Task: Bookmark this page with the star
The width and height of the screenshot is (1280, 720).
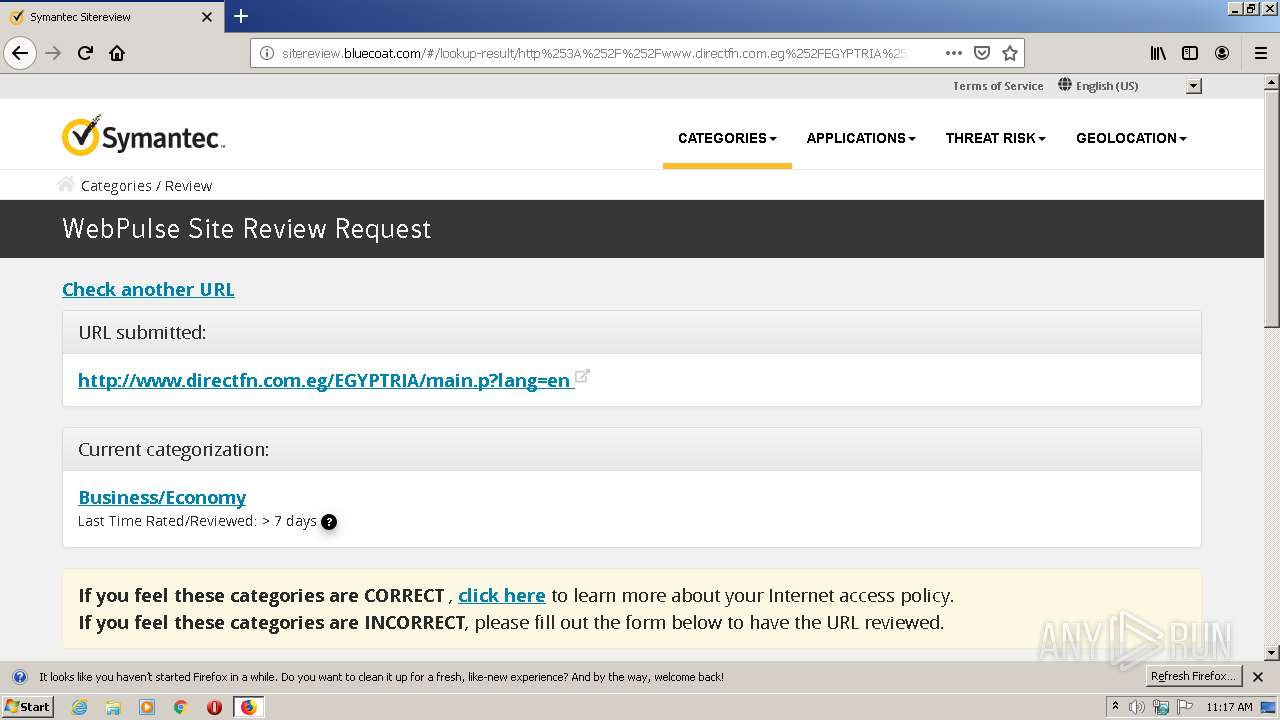Action: (1010, 53)
